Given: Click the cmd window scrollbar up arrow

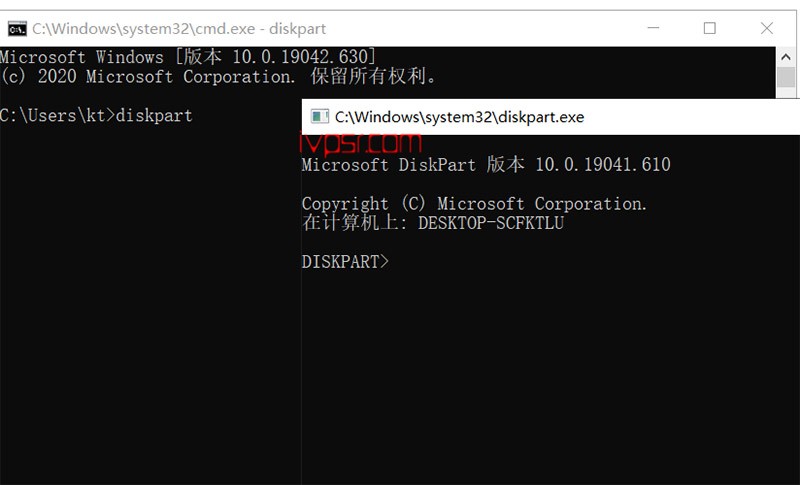Looking at the screenshot, I should pyautogui.click(x=786, y=57).
